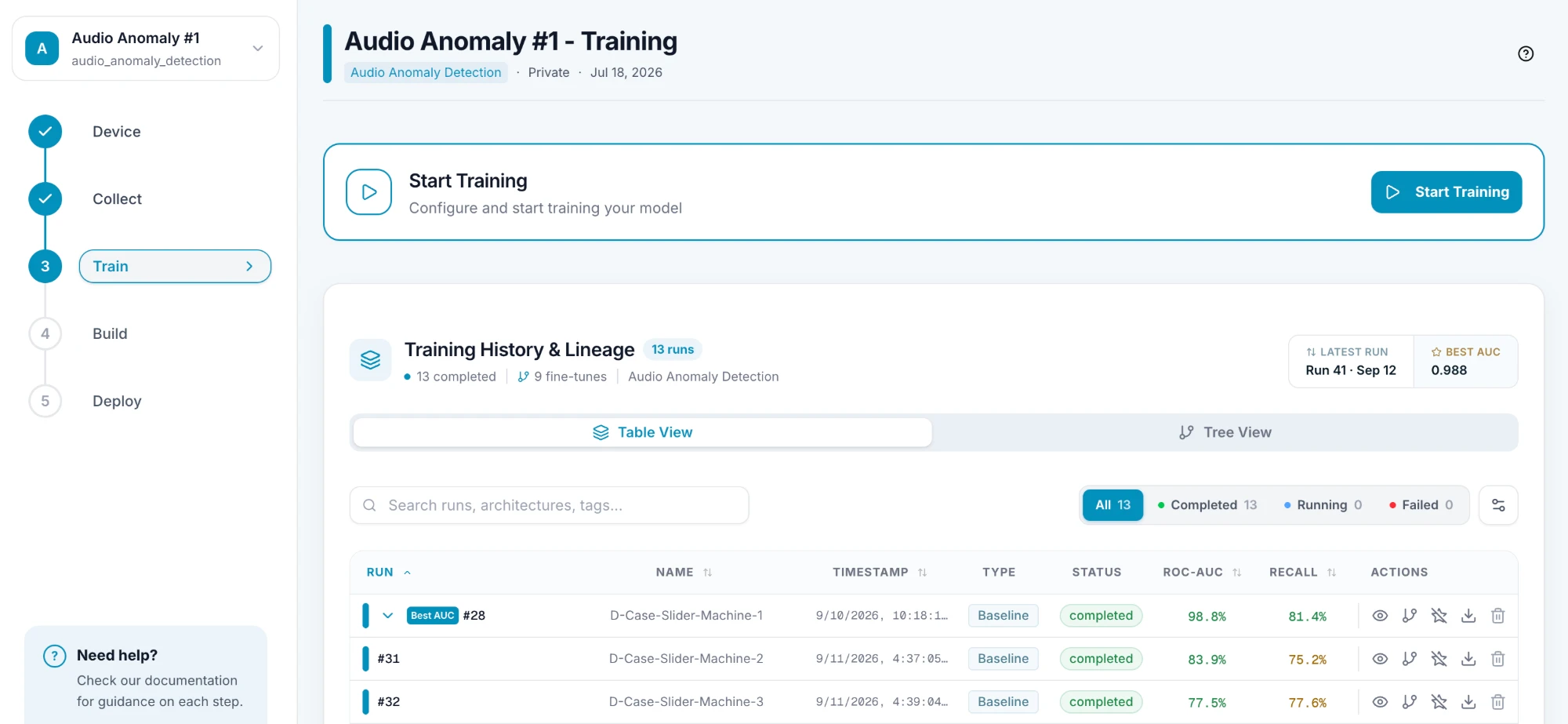Open the filter settings sliders icon
Image resolution: width=1568 pixels, height=724 pixels.
point(1498,505)
